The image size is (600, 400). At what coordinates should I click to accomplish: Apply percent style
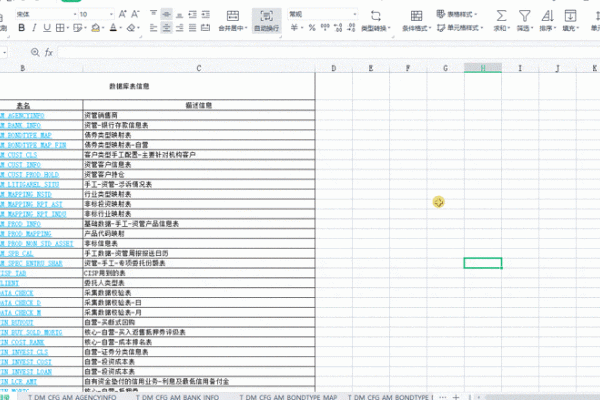coord(312,28)
